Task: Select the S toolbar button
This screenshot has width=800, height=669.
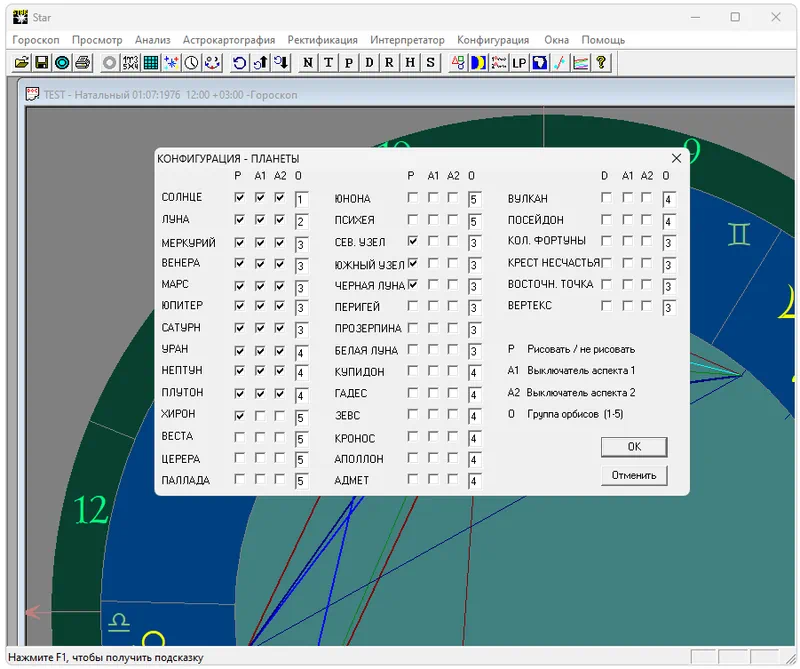Action: click(x=430, y=63)
